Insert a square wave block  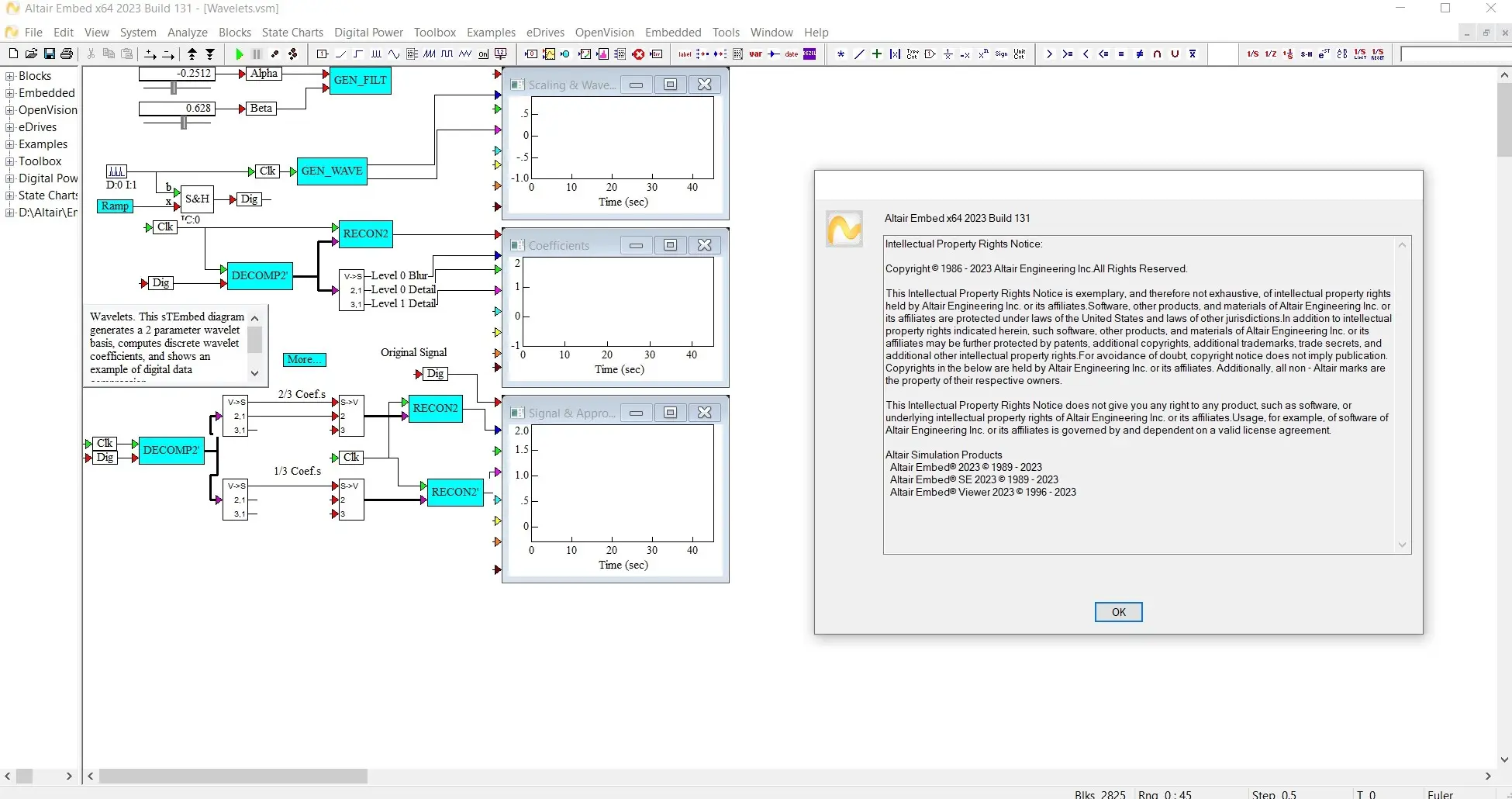click(447, 54)
